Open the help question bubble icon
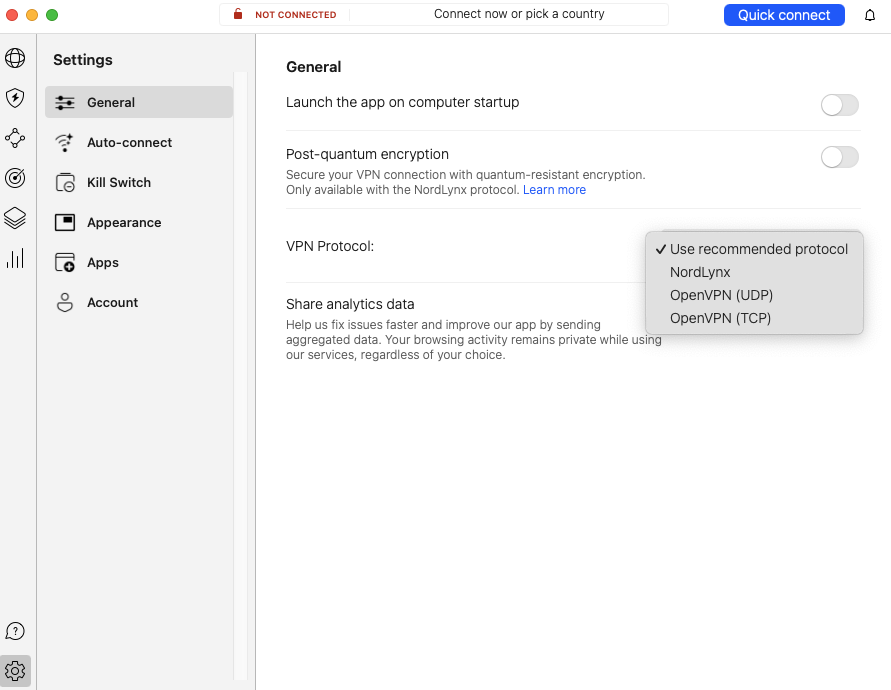The height and width of the screenshot is (690, 891). pos(15,631)
